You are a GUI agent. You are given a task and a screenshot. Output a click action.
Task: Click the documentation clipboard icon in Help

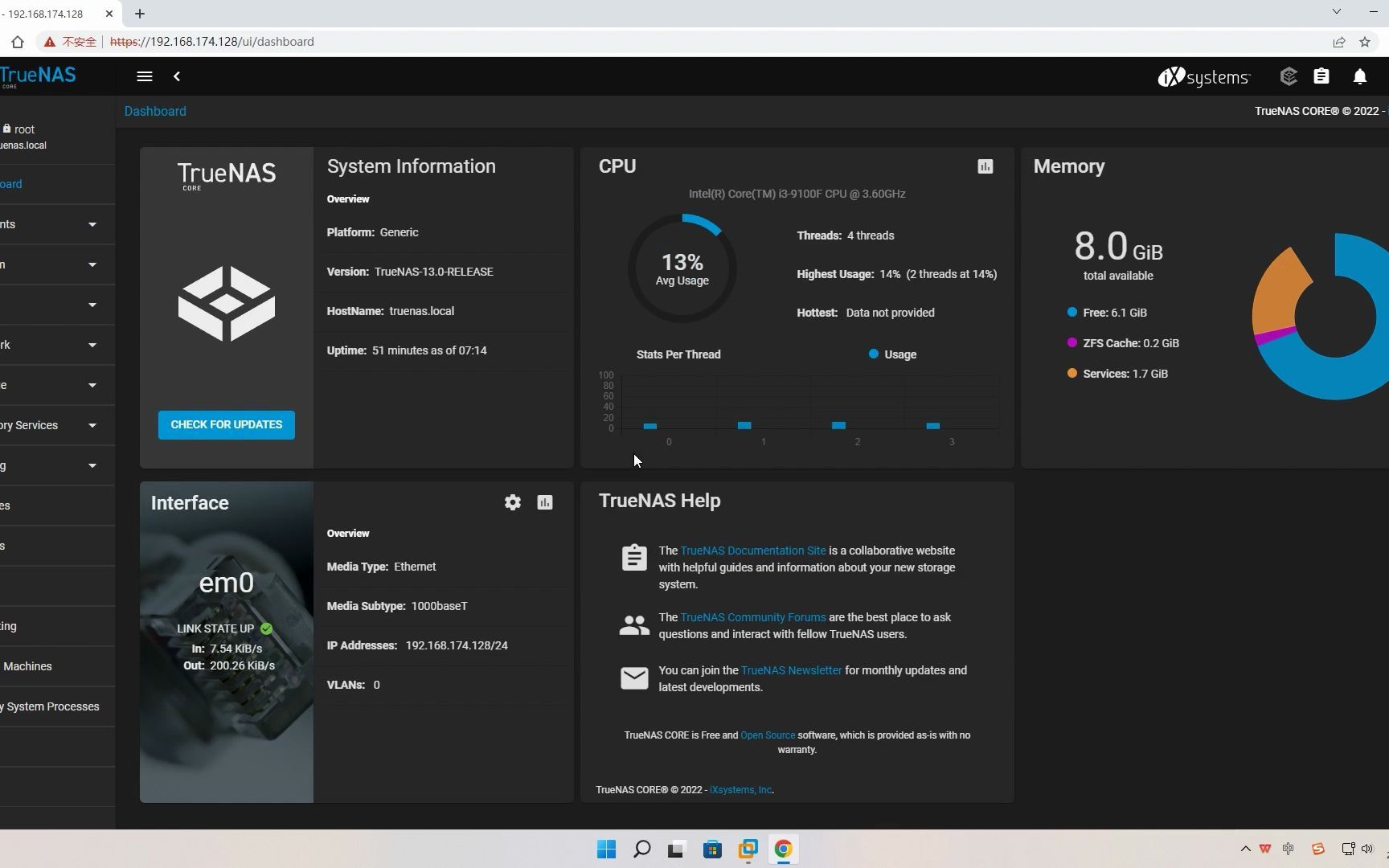(x=634, y=557)
